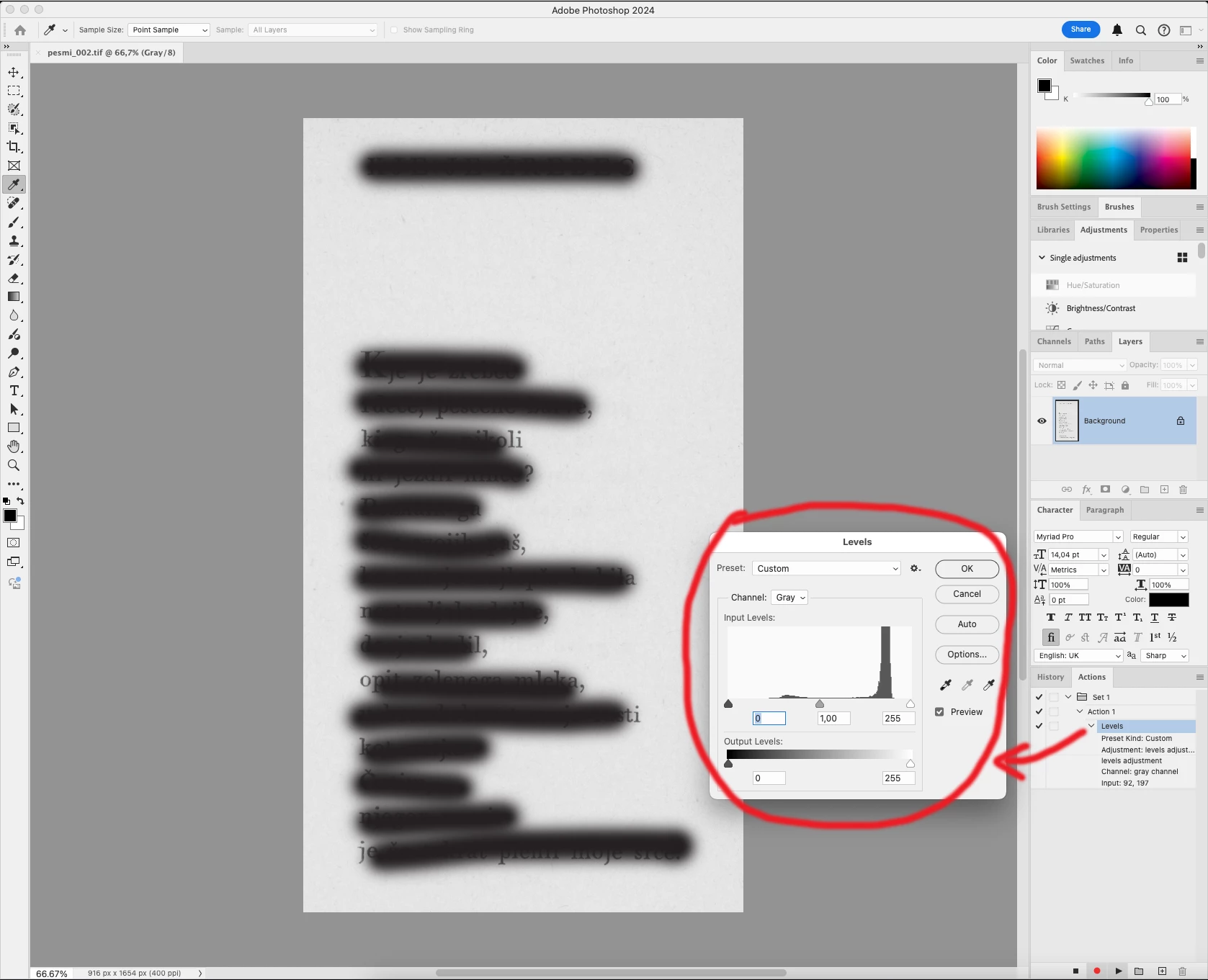Click the play action button
The image size is (1208, 980).
click(x=1118, y=971)
